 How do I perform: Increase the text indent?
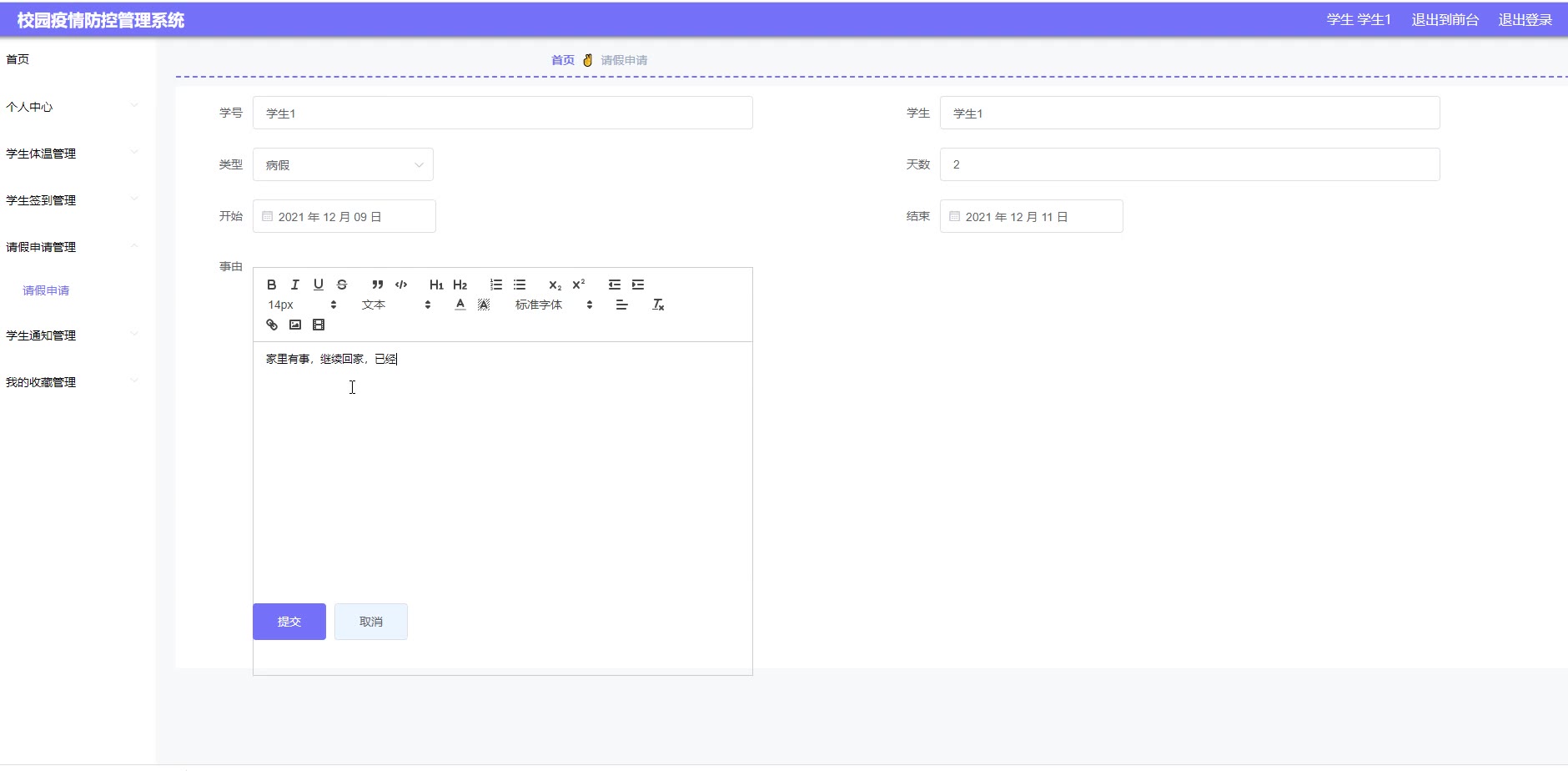(638, 285)
